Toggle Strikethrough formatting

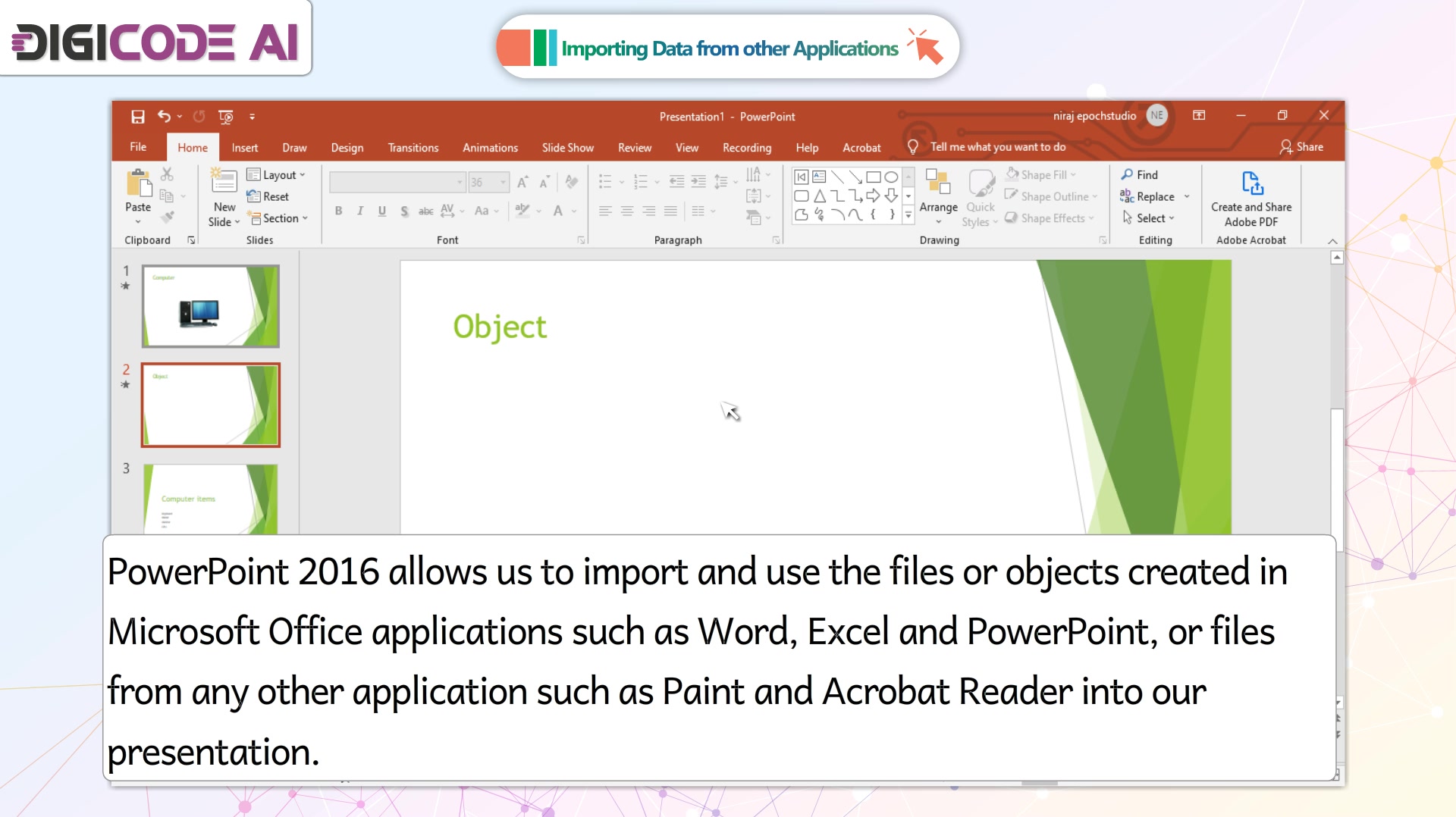(x=426, y=211)
